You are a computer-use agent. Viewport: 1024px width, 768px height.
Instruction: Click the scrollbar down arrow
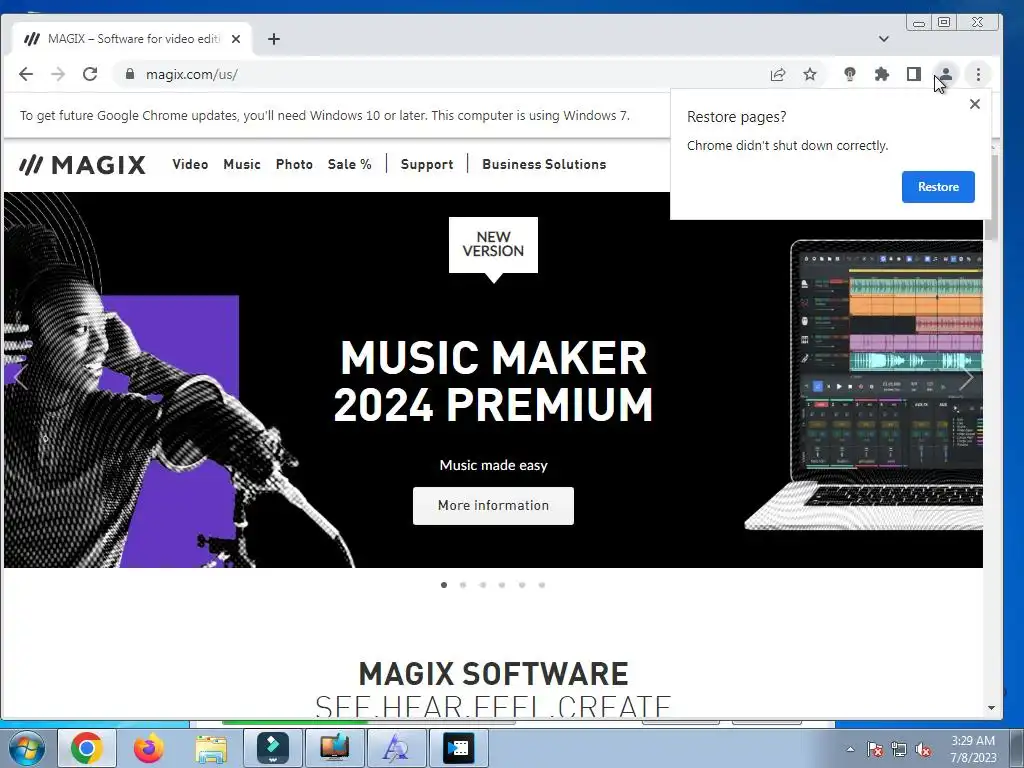click(x=991, y=708)
